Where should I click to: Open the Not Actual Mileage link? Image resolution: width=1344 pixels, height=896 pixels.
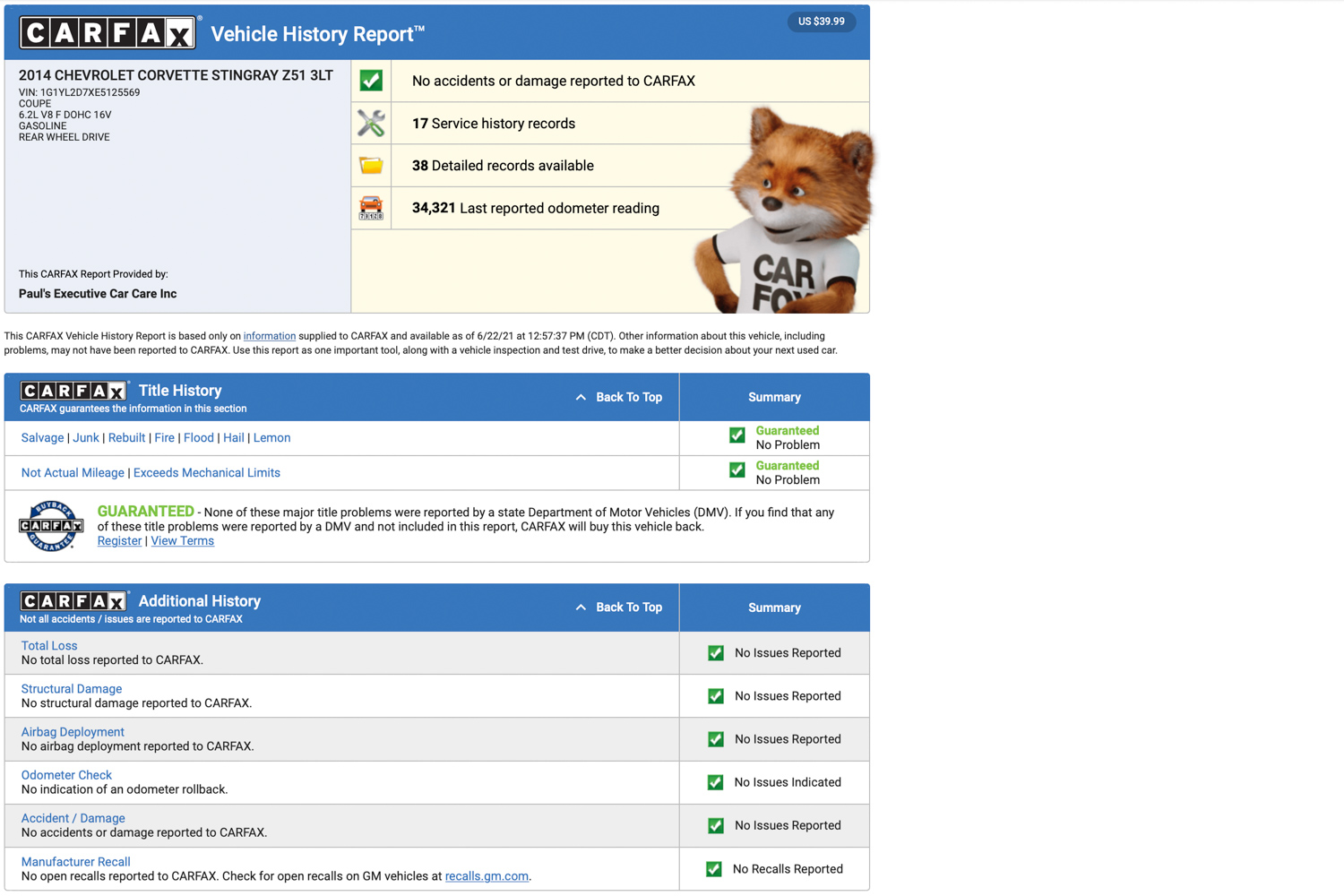click(x=73, y=473)
